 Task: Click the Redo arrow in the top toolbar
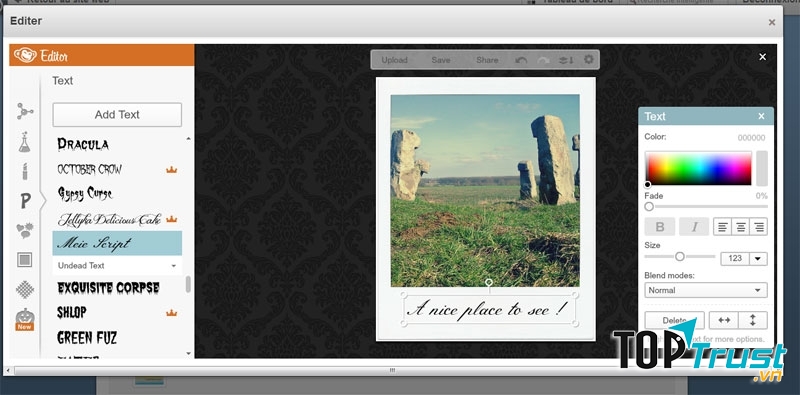coord(544,60)
